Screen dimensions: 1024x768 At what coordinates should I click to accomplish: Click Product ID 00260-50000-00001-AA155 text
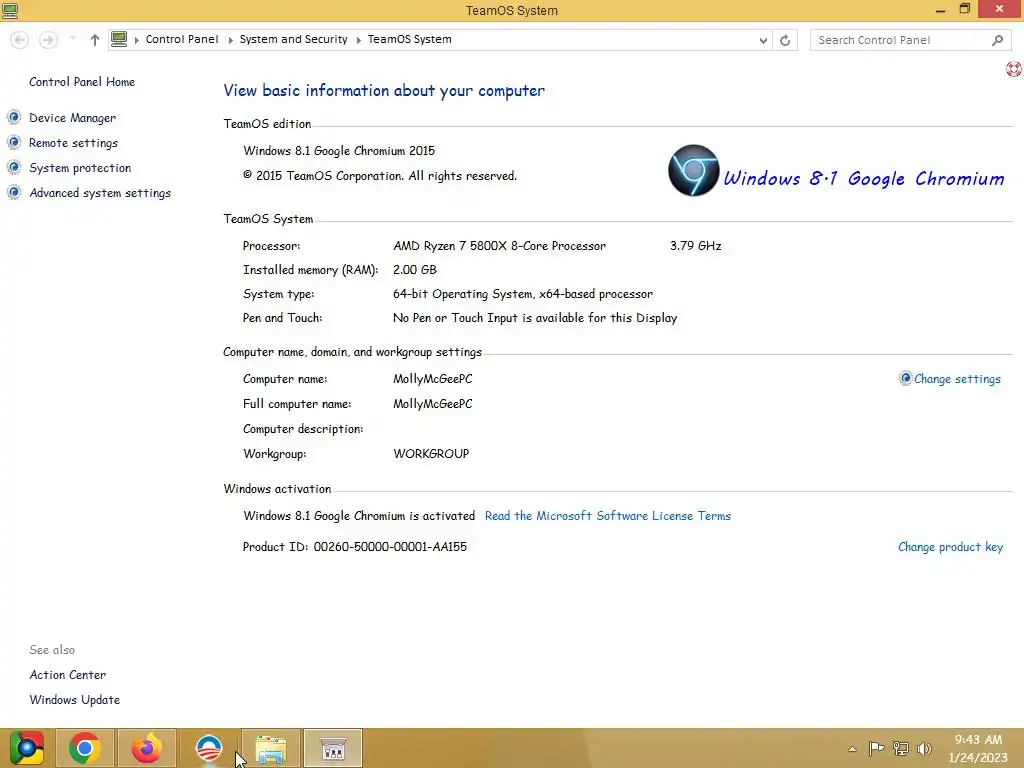355,547
